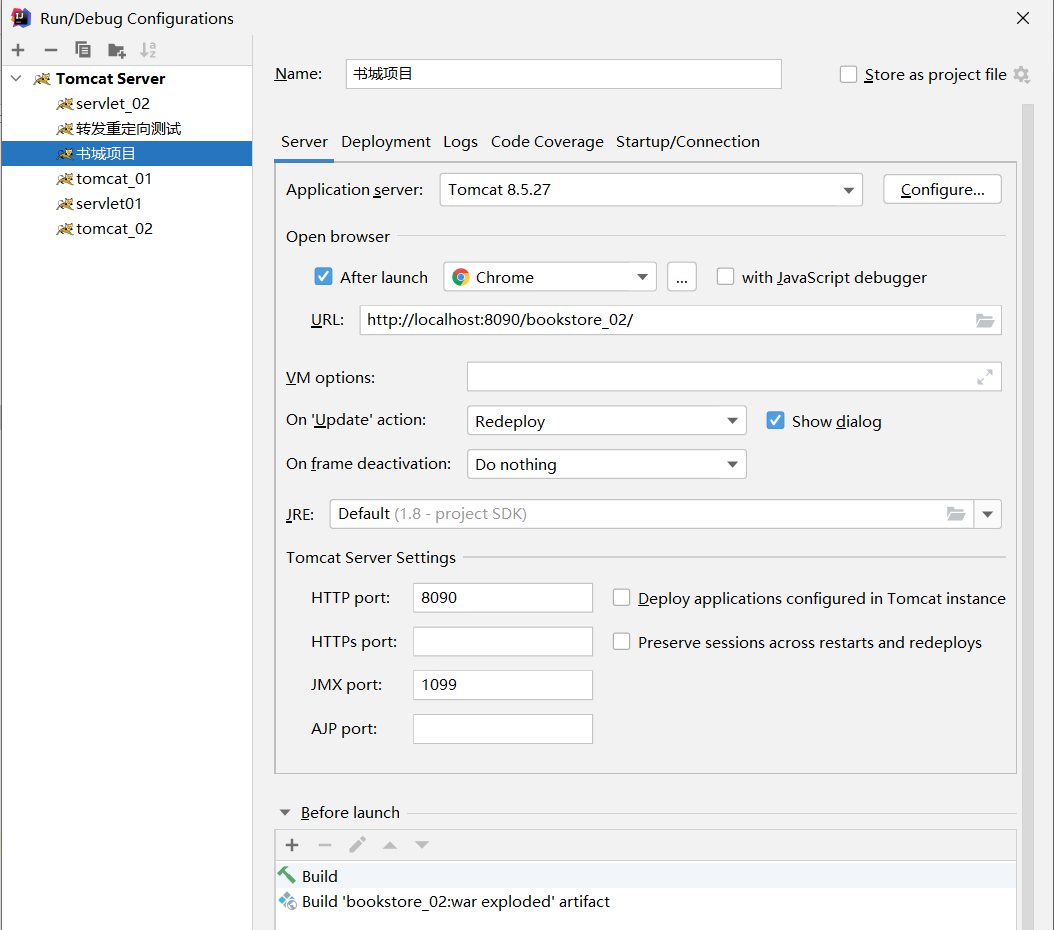The width and height of the screenshot is (1054, 930).
Task: Click the artifact build icon
Action: 288,901
